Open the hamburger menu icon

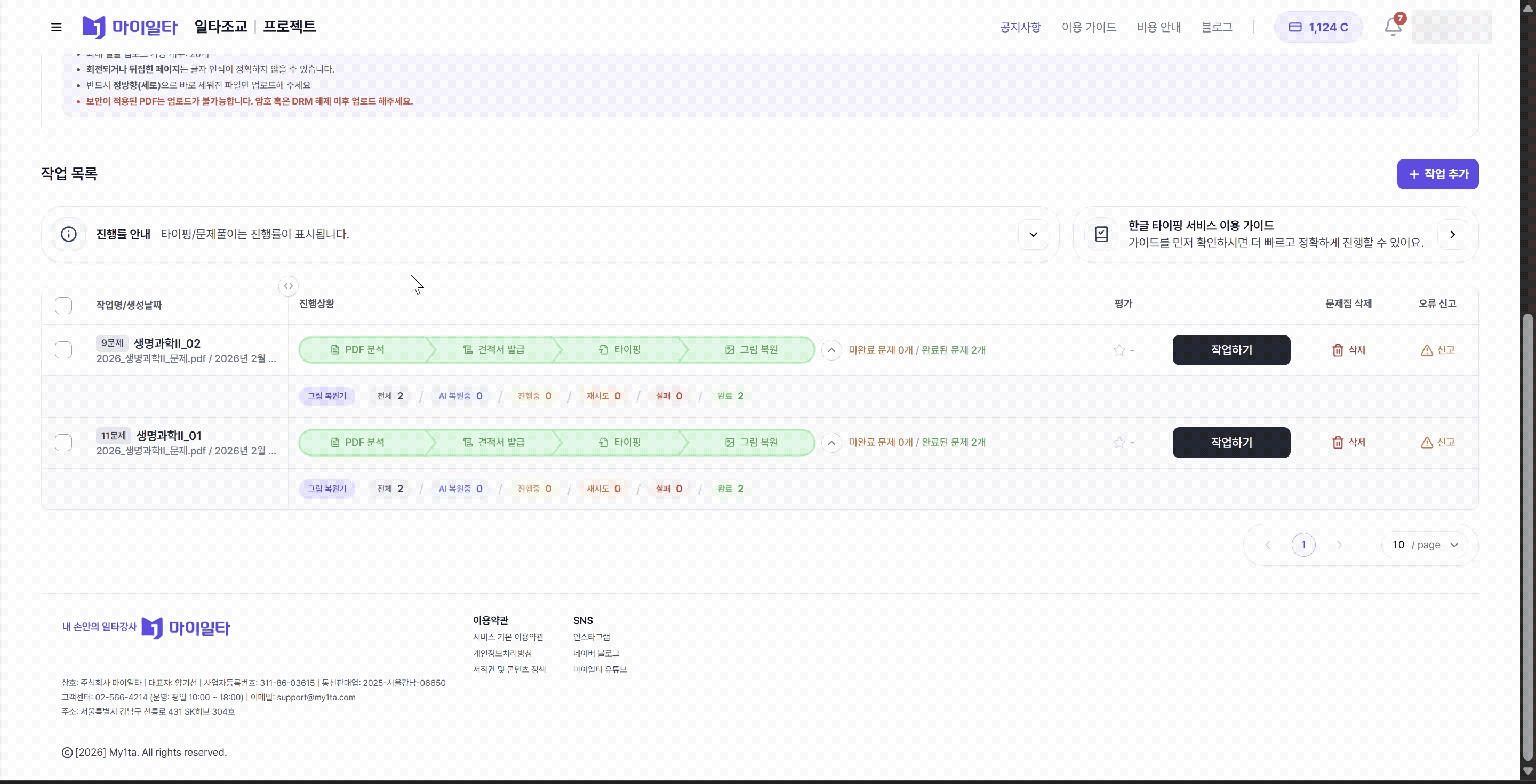point(56,27)
